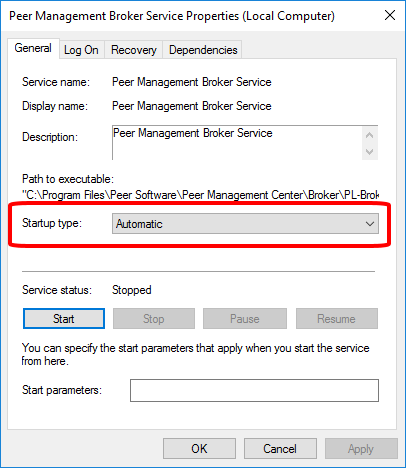Switch to the Log On tab
Screen dimensions: 406x468
(x=81, y=50)
